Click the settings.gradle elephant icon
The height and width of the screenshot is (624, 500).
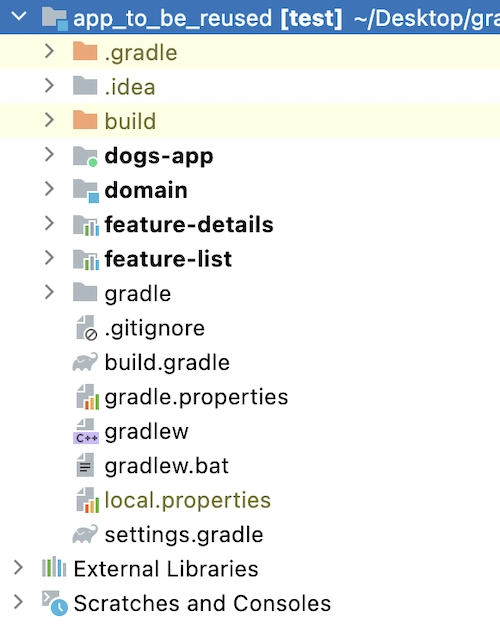[85, 534]
